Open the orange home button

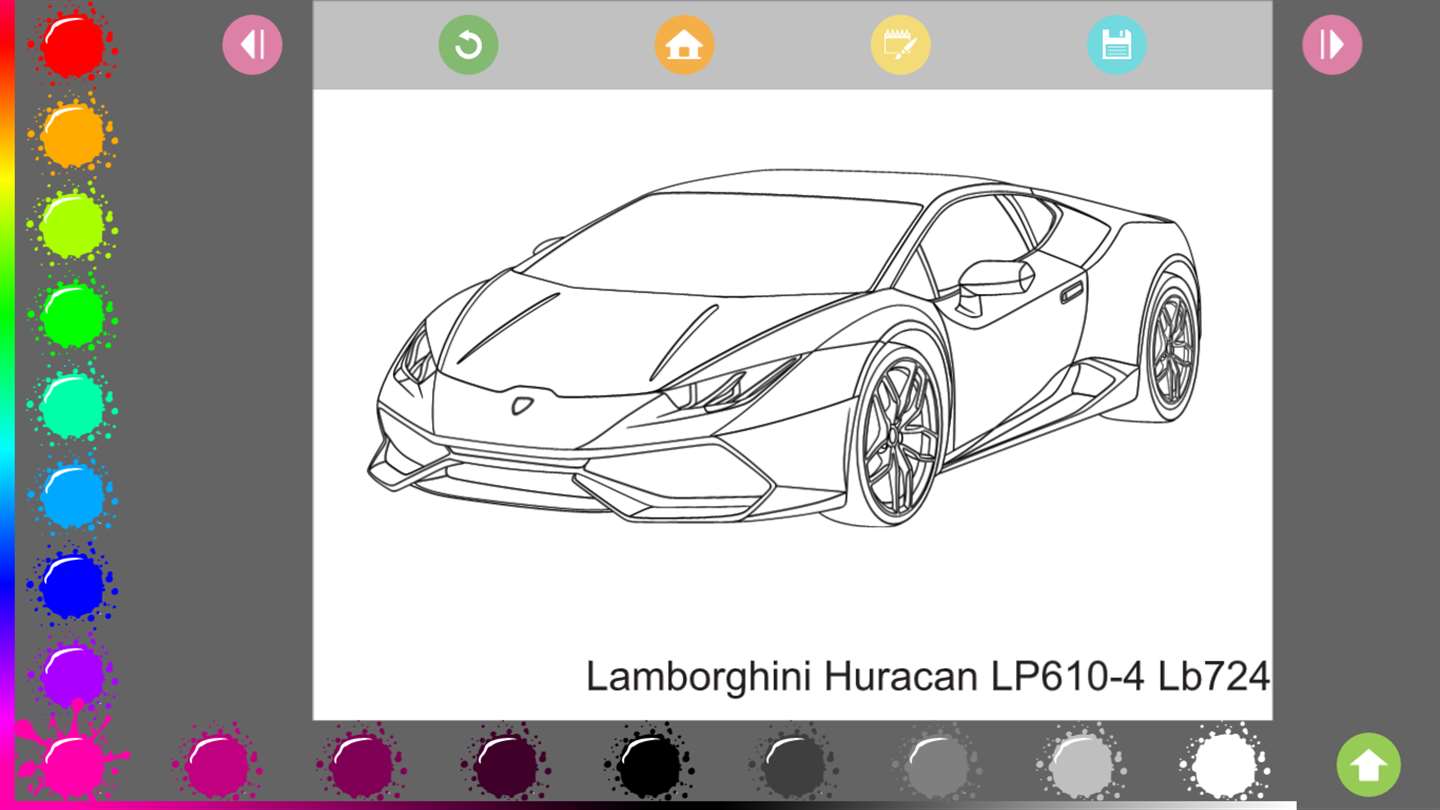pos(684,45)
